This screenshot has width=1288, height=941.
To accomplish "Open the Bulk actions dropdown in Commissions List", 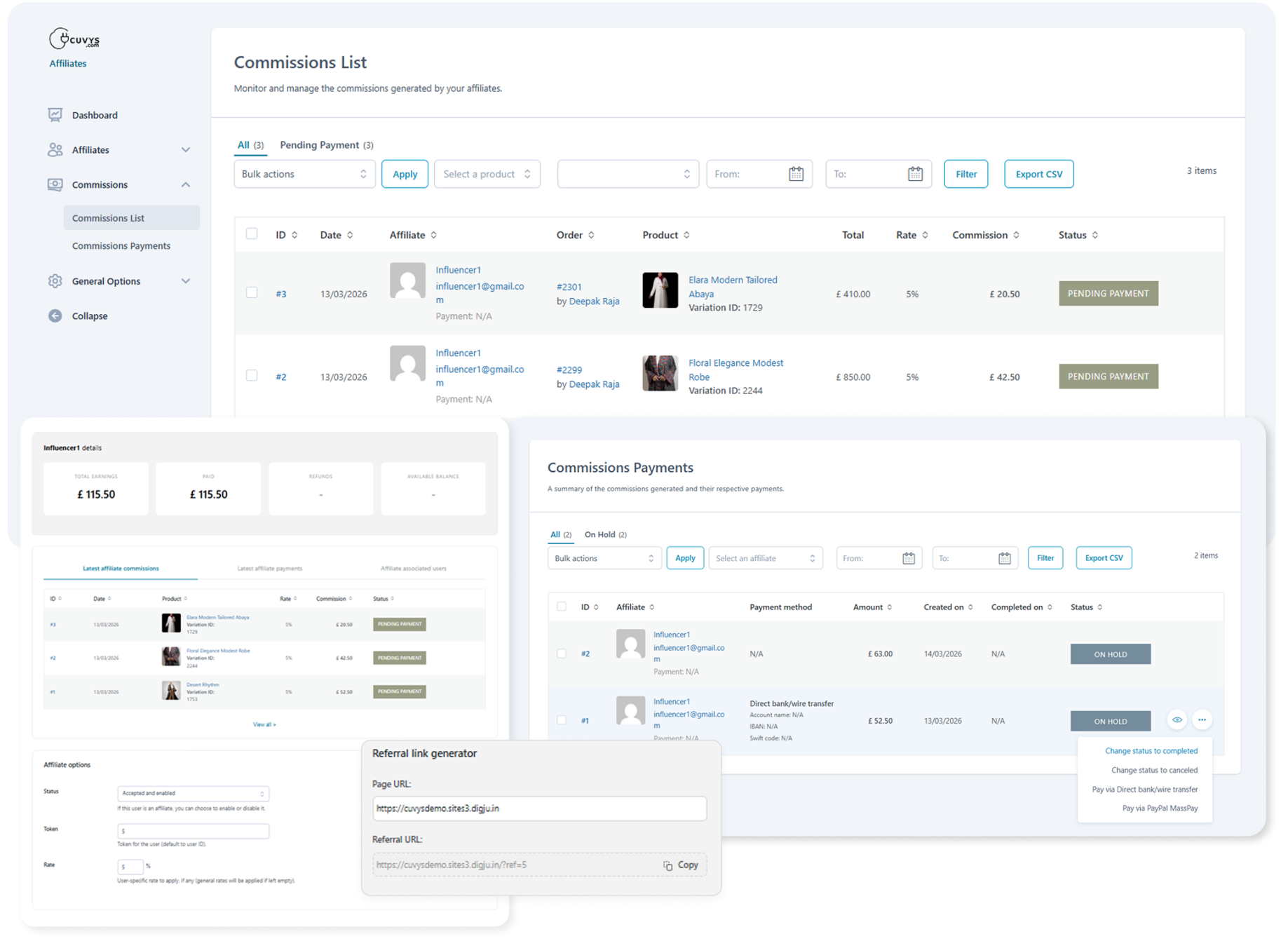I will (304, 175).
